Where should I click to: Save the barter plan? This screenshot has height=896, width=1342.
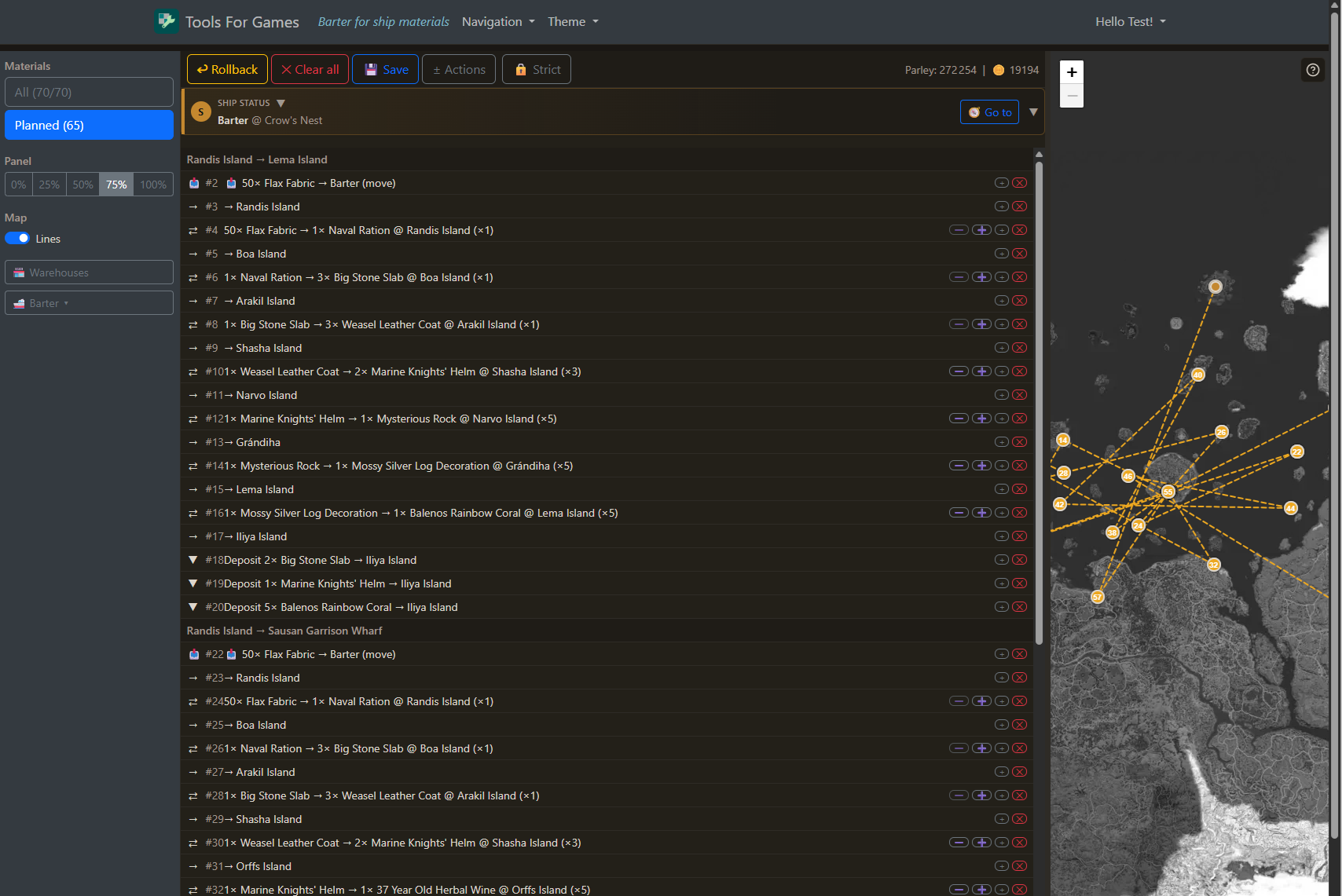[x=386, y=69]
